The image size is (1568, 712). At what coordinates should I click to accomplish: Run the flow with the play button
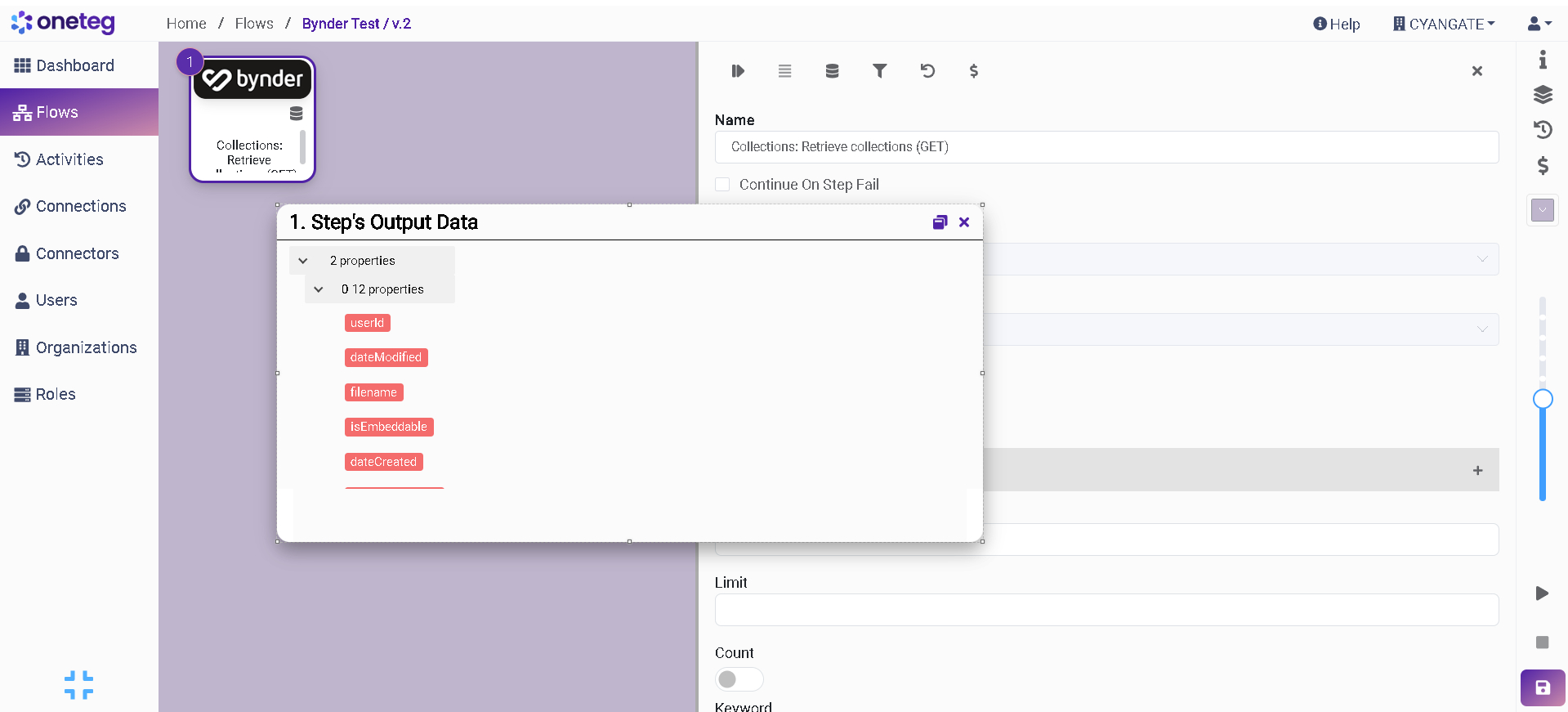coord(1542,593)
